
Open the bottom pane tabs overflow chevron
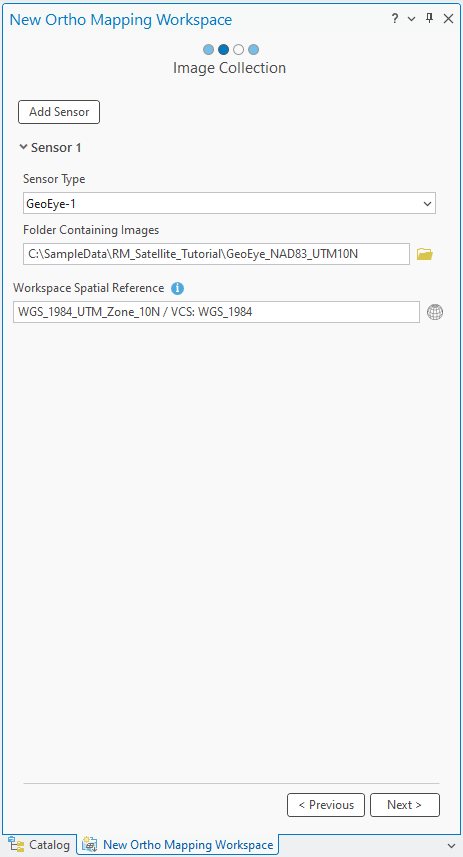(x=450, y=845)
